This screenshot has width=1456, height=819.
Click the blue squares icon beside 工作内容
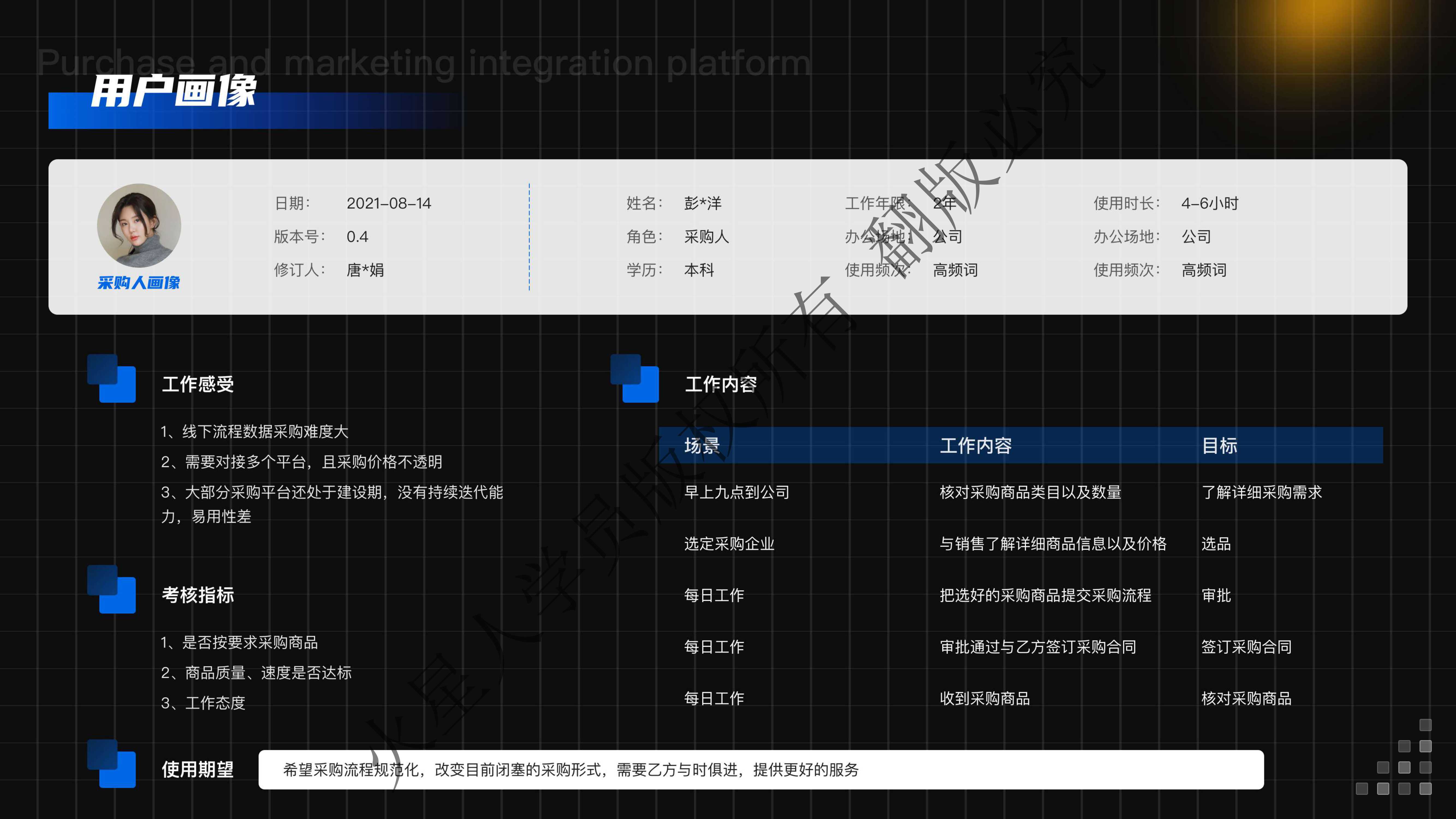pyautogui.click(x=634, y=378)
